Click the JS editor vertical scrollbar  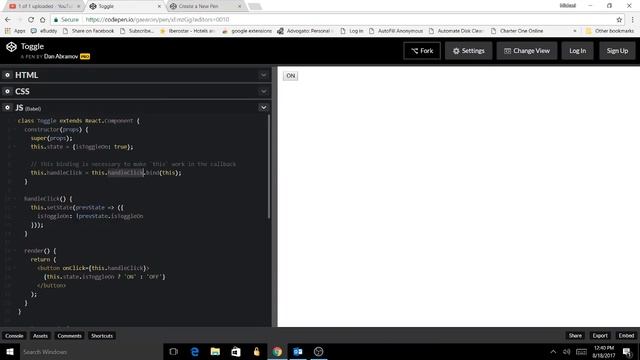coord(269,167)
